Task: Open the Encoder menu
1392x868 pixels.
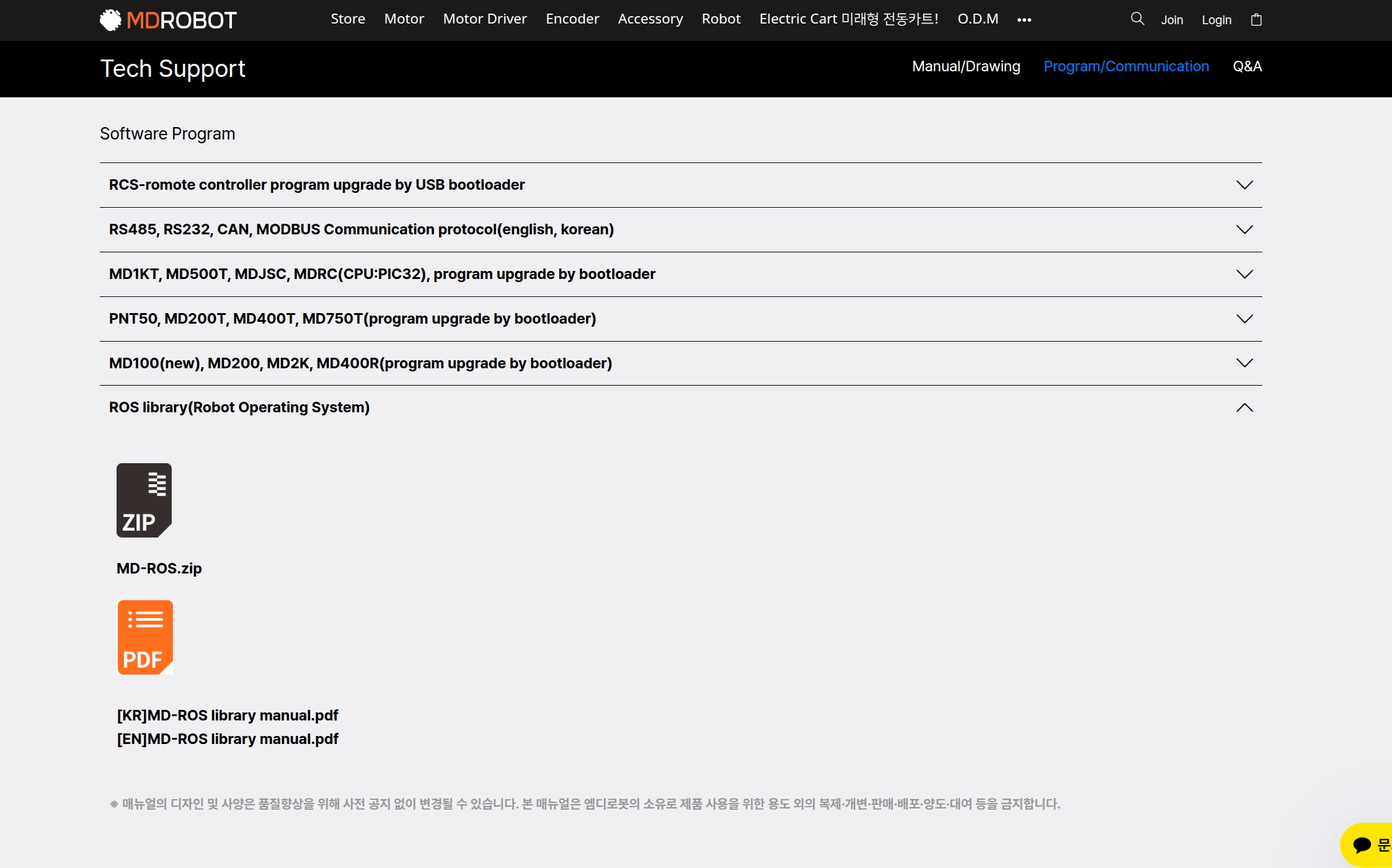Action: (x=572, y=19)
